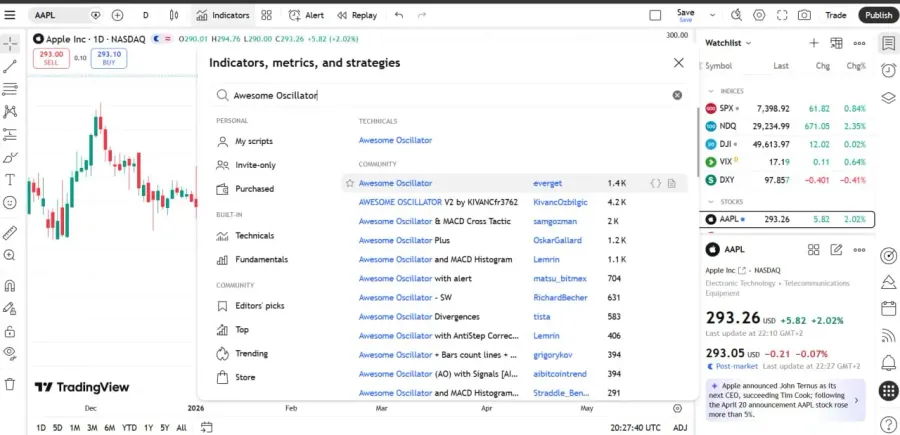Screen dimensions: 900x435
Task: Add the Technicals Awesome Oscillator indicator
Action: click(395, 140)
